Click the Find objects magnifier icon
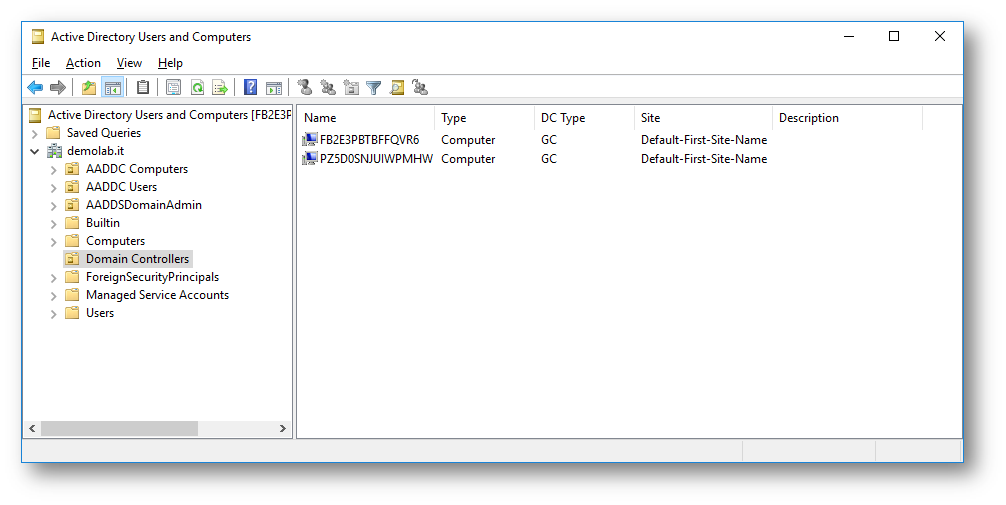Screen dimensions: 1006x505 coord(397,87)
